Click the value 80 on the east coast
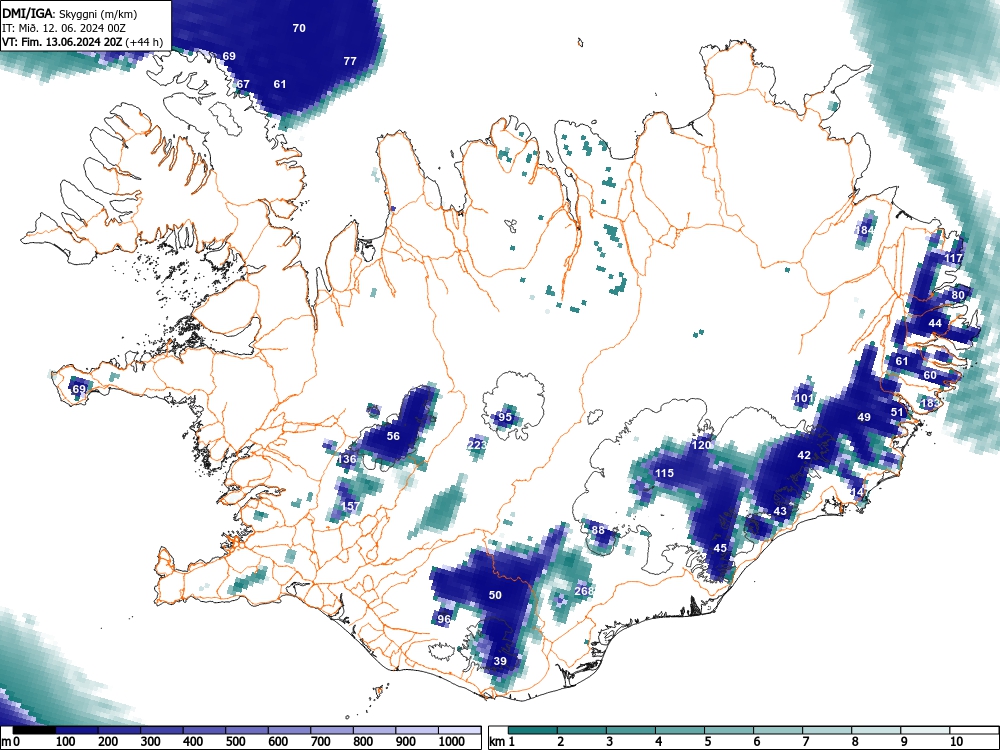The image size is (1000, 750). (x=958, y=295)
